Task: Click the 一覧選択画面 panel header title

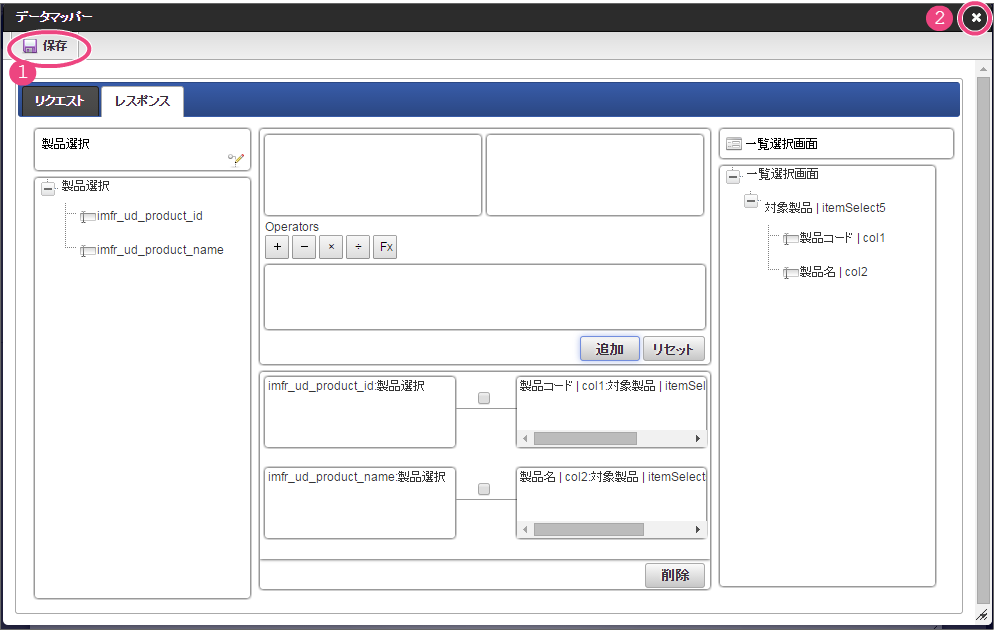Action: [782, 144]
